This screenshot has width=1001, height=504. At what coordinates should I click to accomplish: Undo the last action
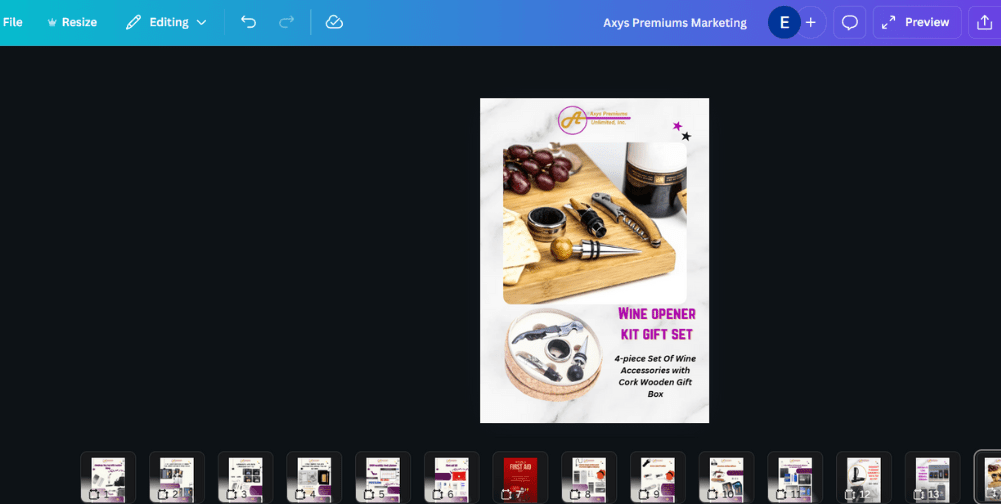click(248, 22)
